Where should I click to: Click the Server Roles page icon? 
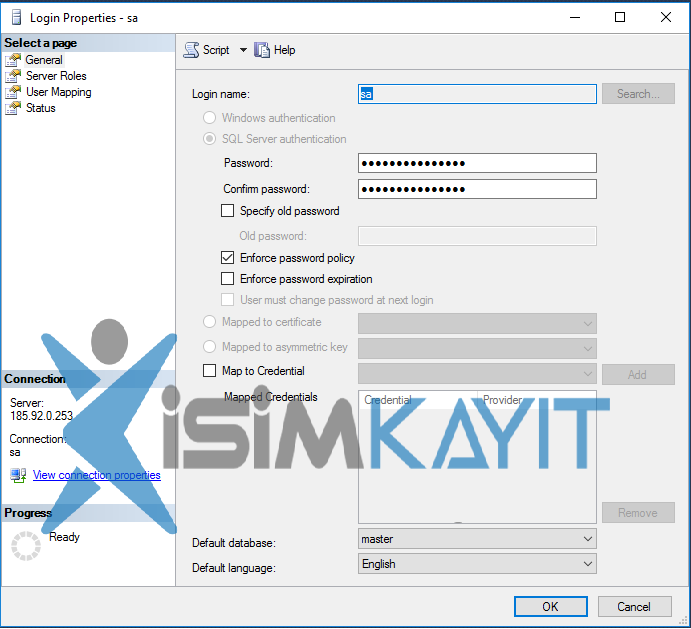[13, 76]
